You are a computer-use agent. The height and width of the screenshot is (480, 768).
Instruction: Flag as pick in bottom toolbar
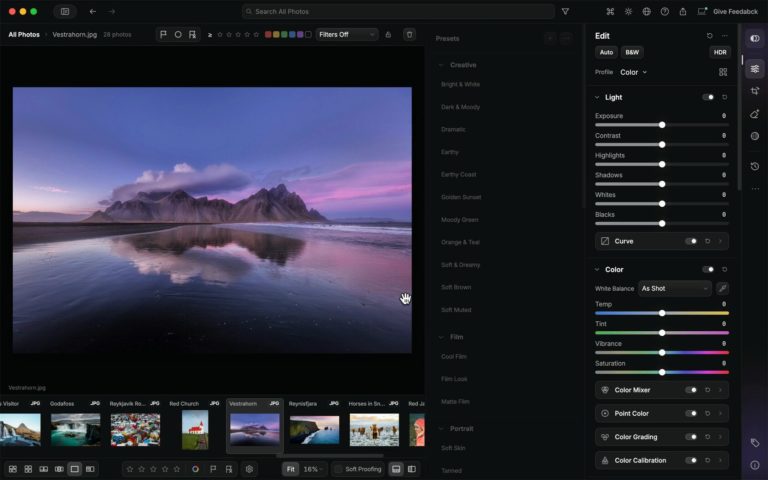(x=213, y=469)
